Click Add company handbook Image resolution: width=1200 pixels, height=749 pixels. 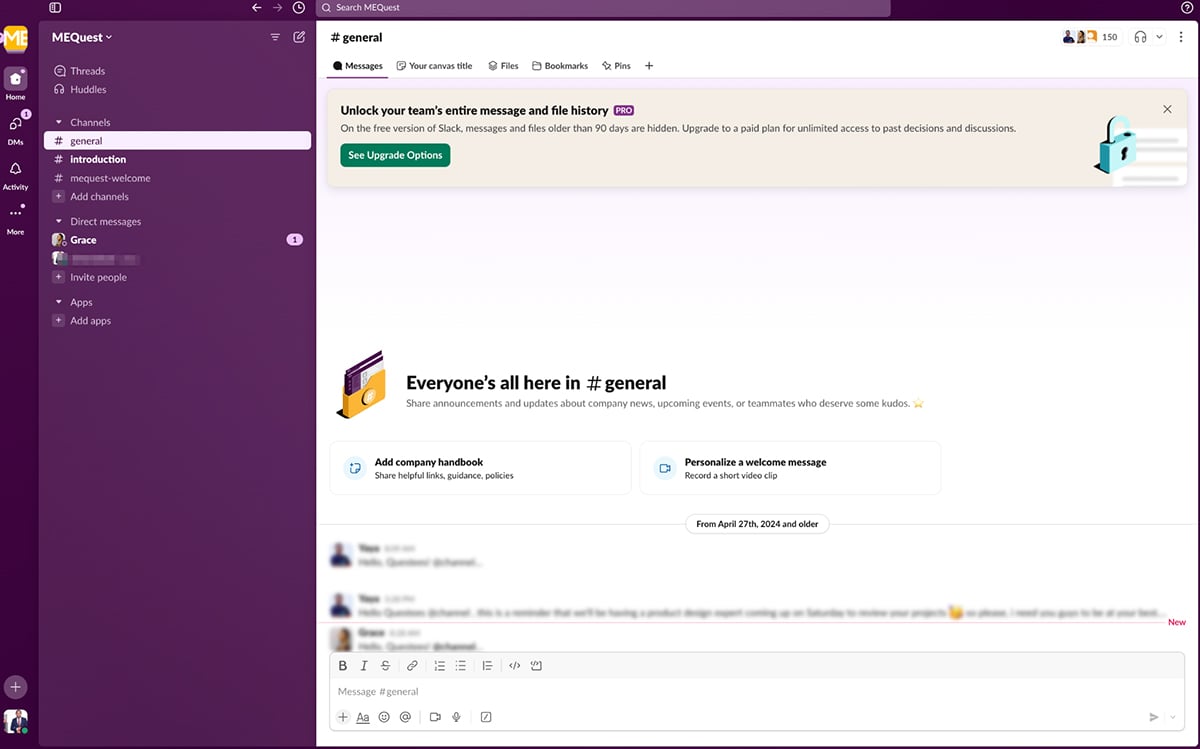point(479,467)
